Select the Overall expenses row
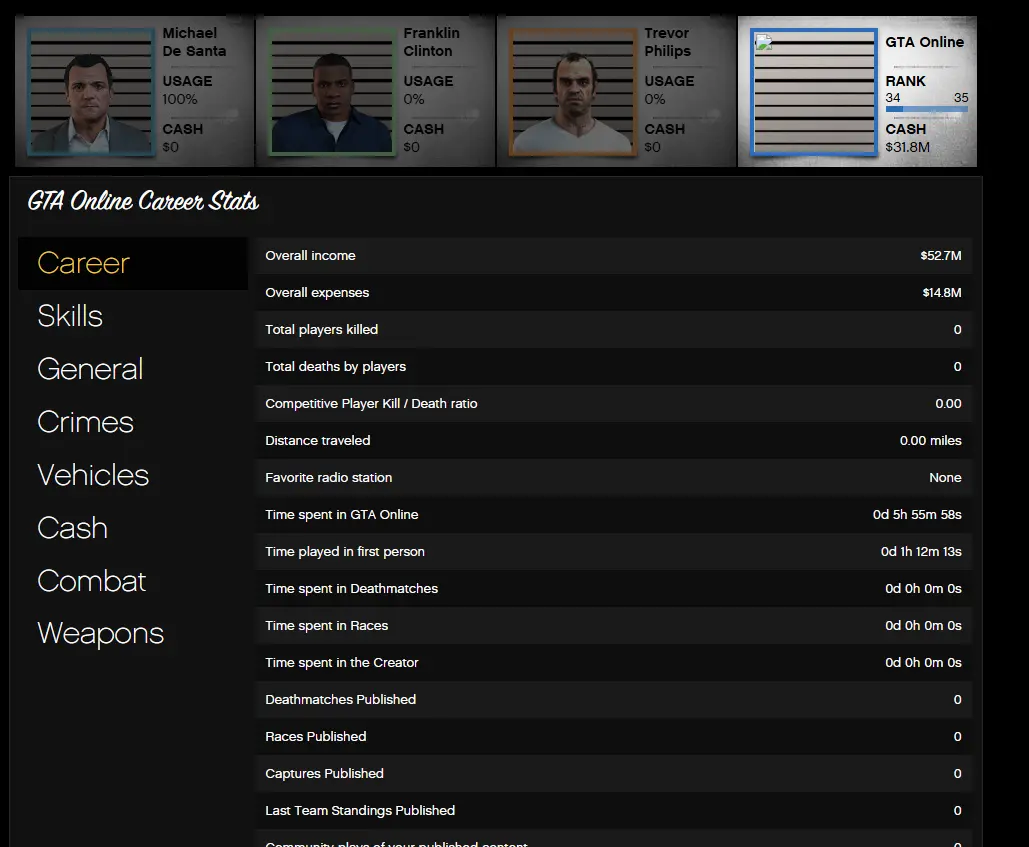 [613, 293]
